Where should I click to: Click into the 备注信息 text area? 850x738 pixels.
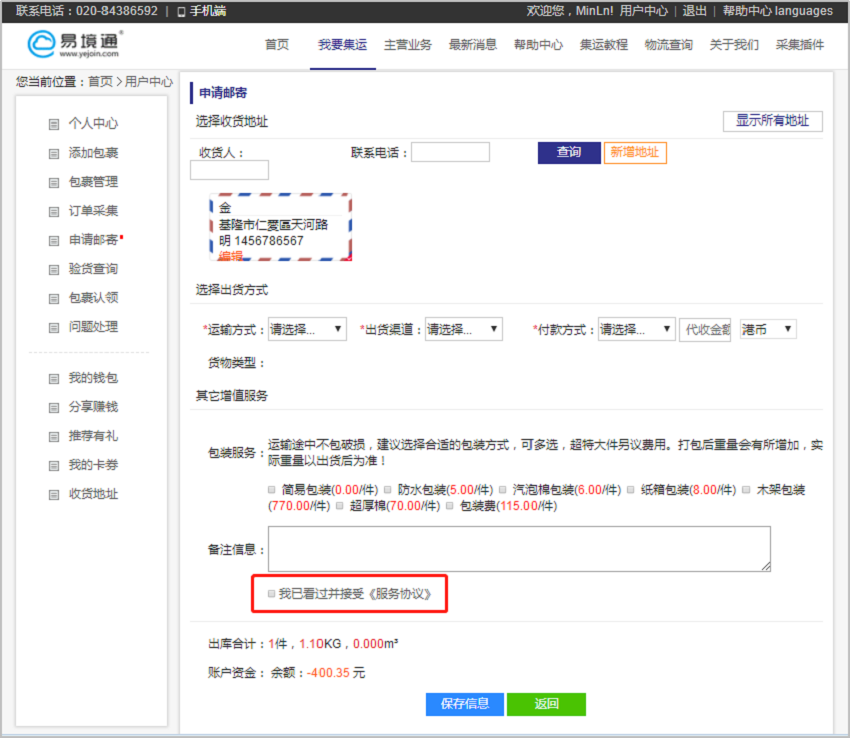(519, 548)
